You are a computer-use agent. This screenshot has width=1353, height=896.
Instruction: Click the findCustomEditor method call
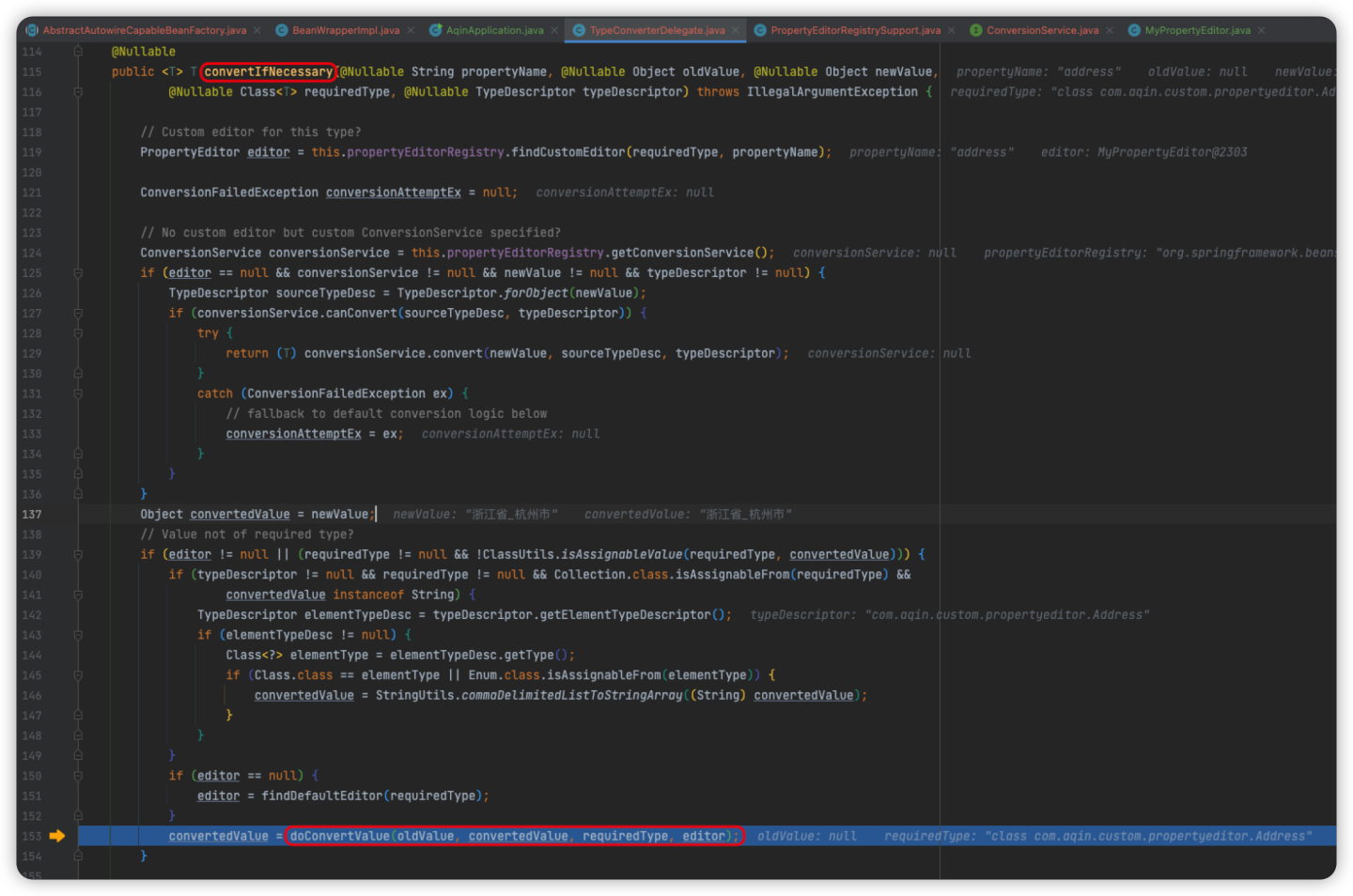coord(568,152)
